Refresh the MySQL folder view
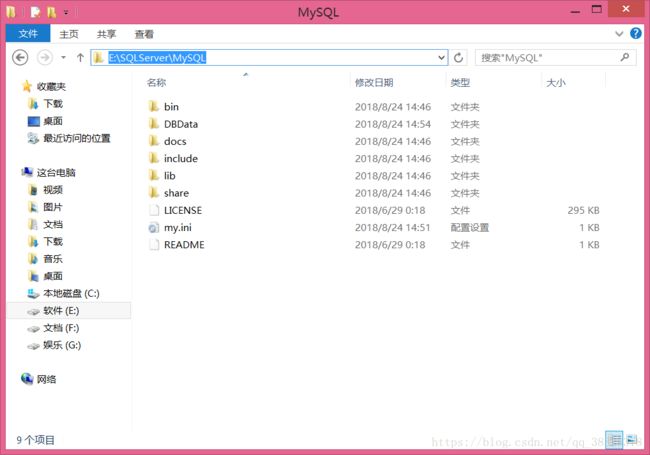Image resolution: width=650 pixels, height=455 pixels. pyautogui.click(x=458, y=58)
